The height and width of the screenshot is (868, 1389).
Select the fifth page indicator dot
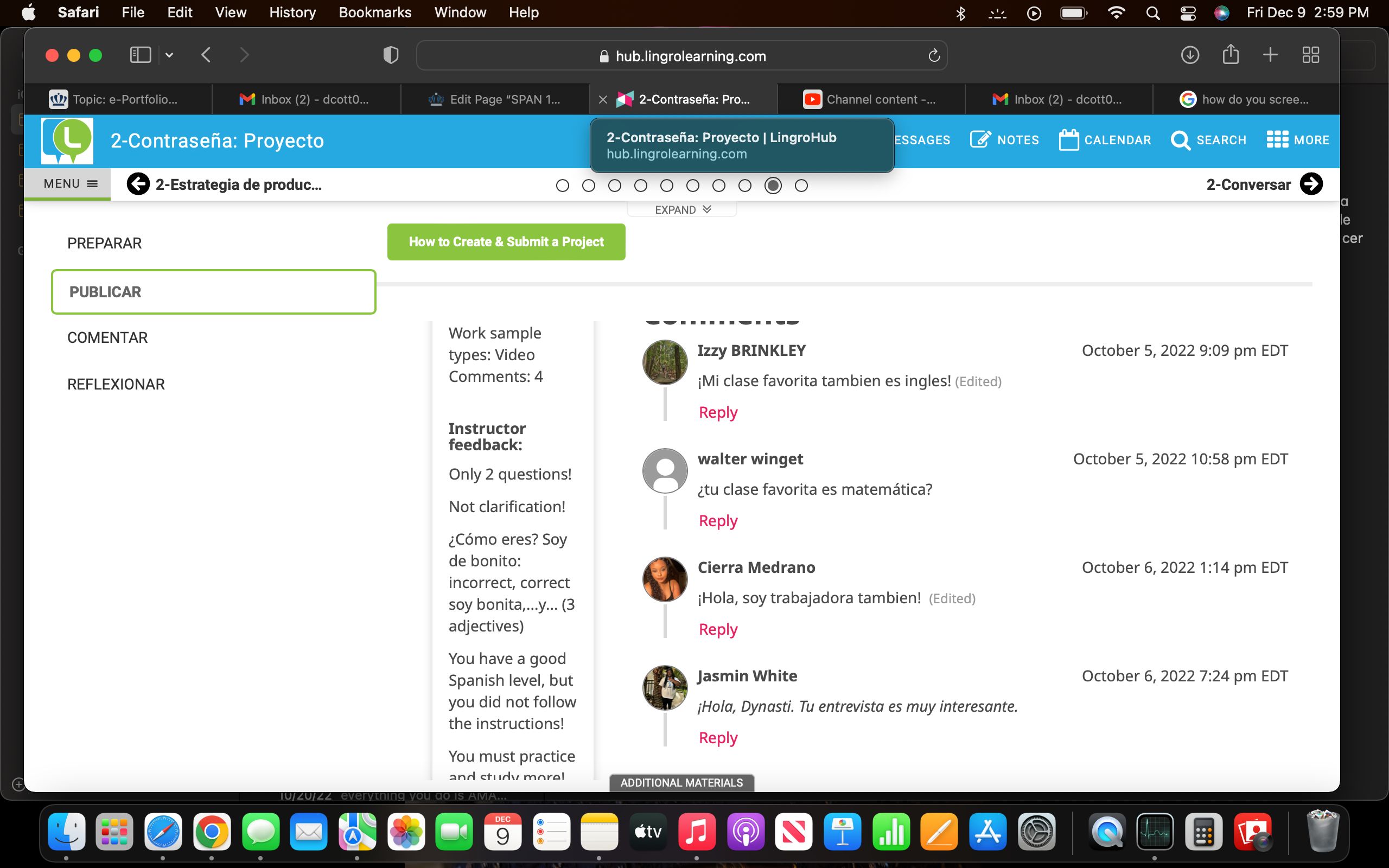[666, 186]
